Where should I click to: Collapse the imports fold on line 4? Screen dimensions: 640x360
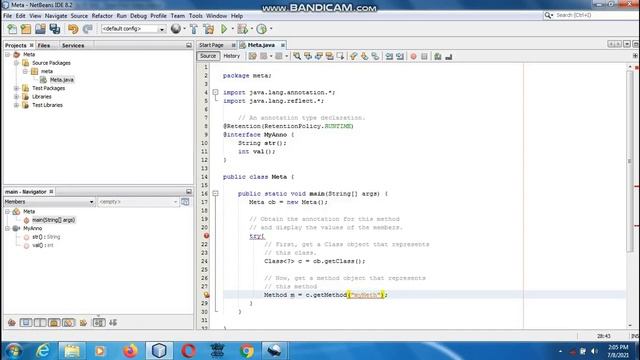tap(216, 92)
